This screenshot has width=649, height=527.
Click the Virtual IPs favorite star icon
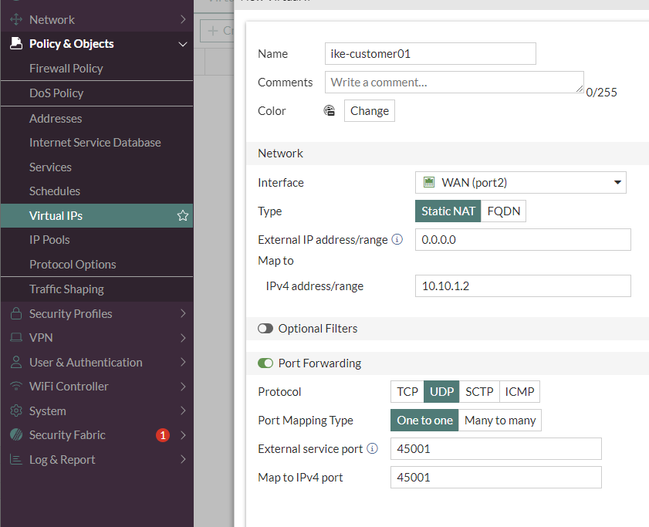pyautogui.click(x=183, y=216)
